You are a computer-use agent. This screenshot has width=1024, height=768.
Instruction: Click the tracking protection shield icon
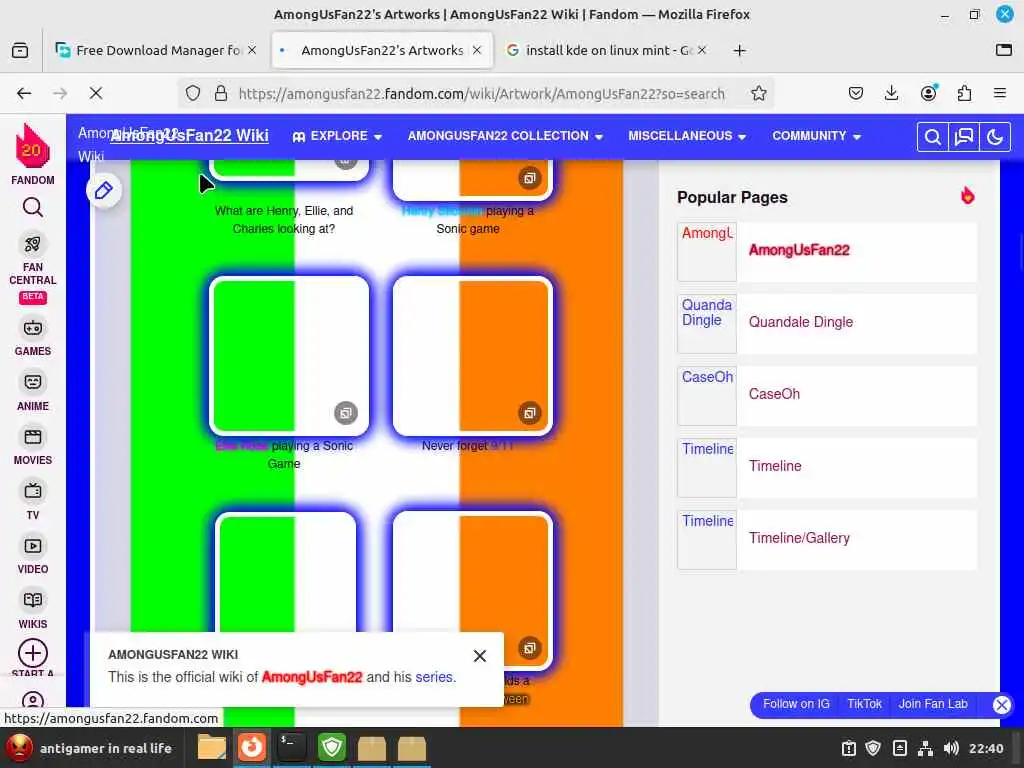click(x=193, y=93)
